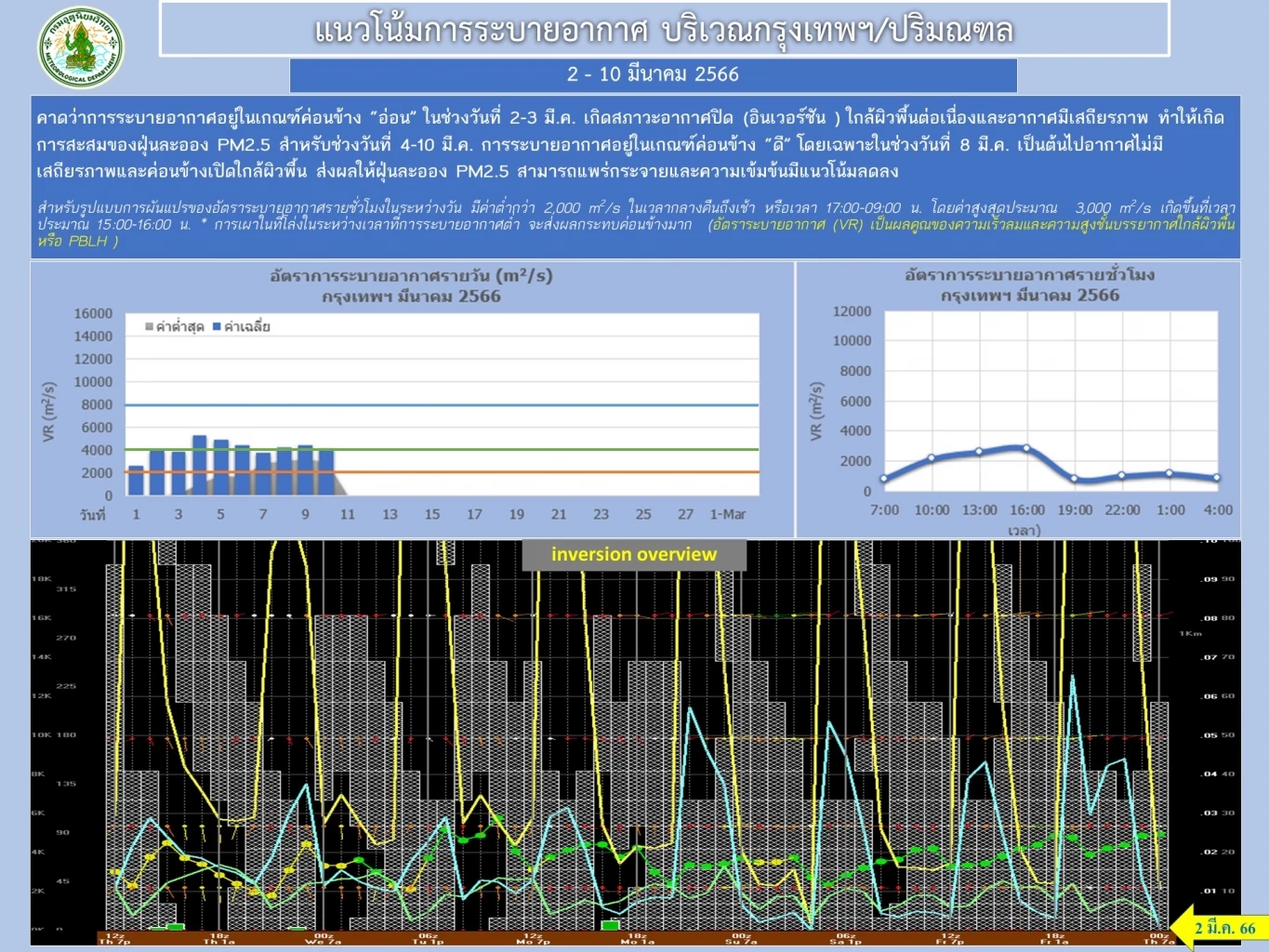Click the 7:00 data point marker
The height and width of the screenshot is (952, 1269).
coord(884,480)
